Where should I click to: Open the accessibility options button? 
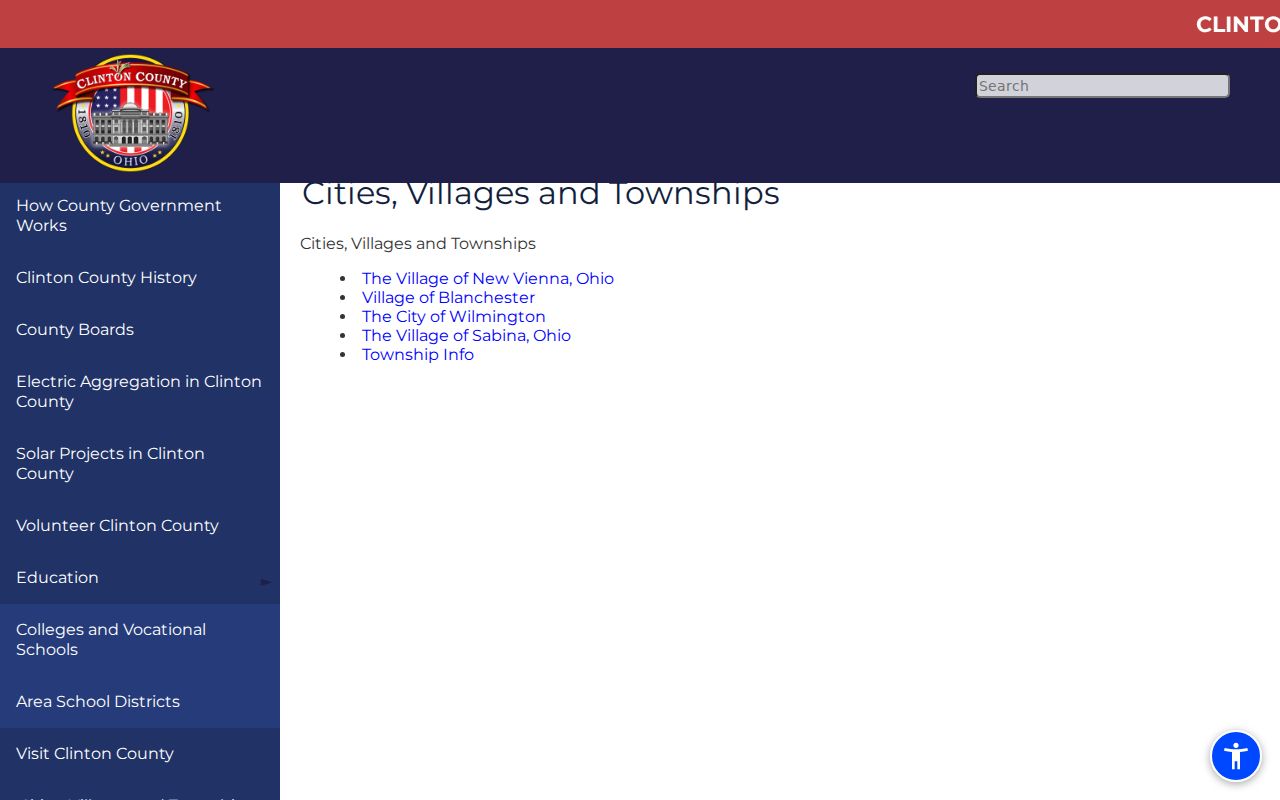tap(1236, 756)
